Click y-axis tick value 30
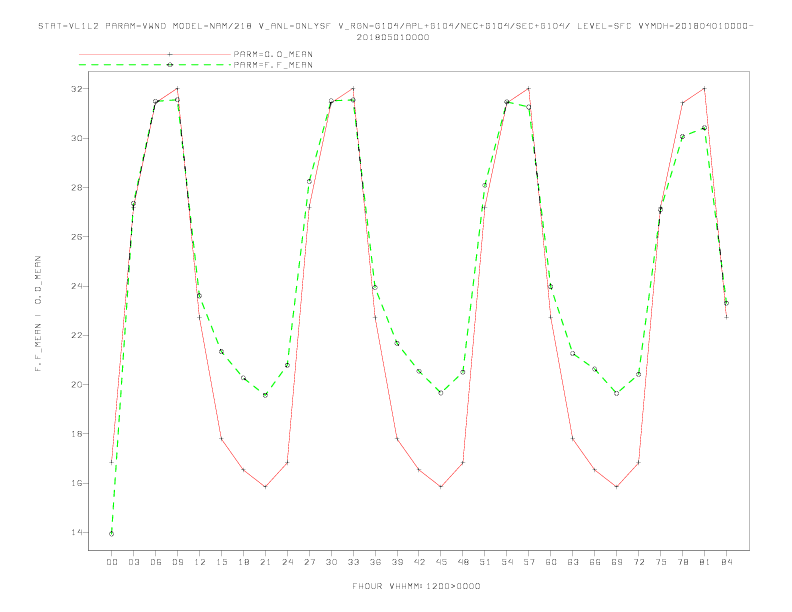This screenshot has height=612, width=792. pyautogui.click(x=76, y=138)
